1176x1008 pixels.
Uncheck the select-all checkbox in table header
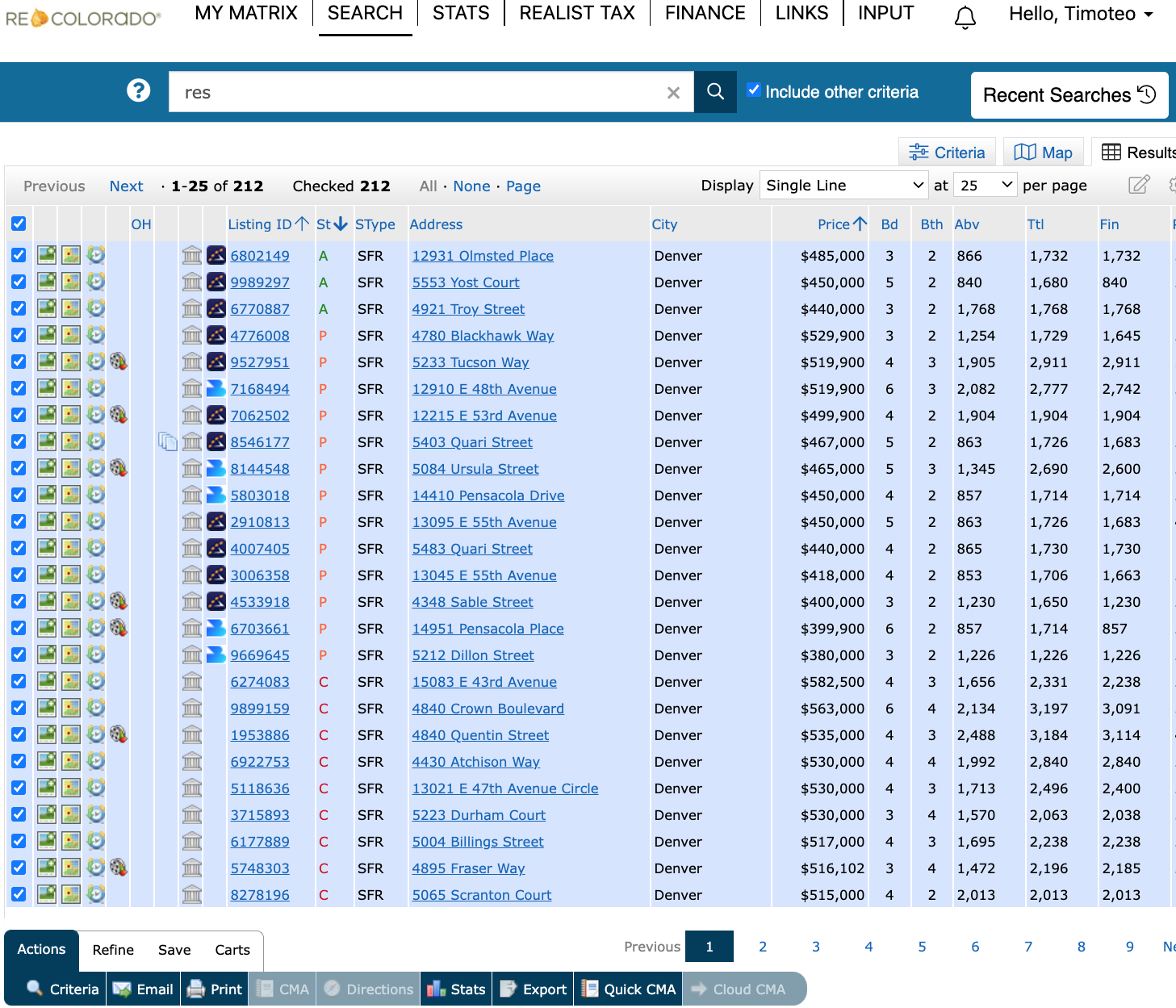[19, 224]
